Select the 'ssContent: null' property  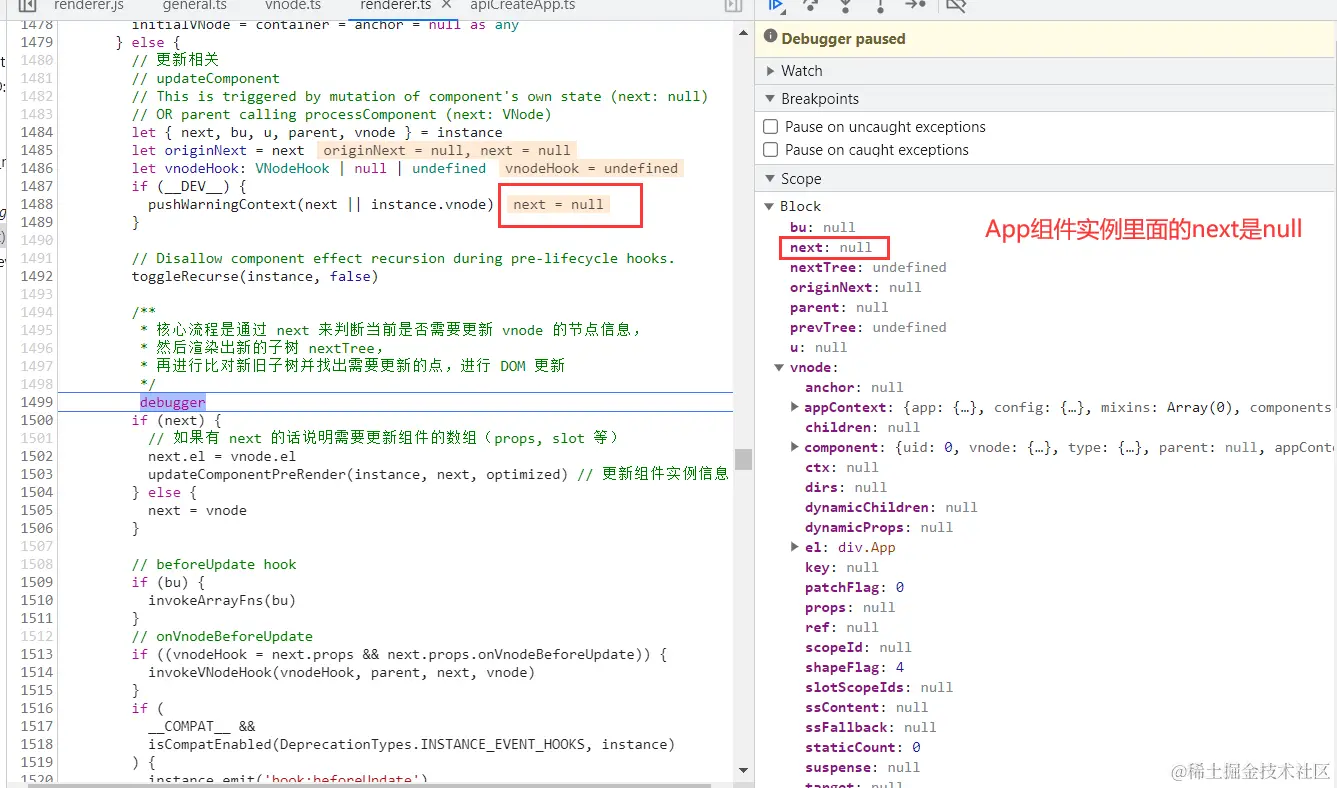coord(867,707)
